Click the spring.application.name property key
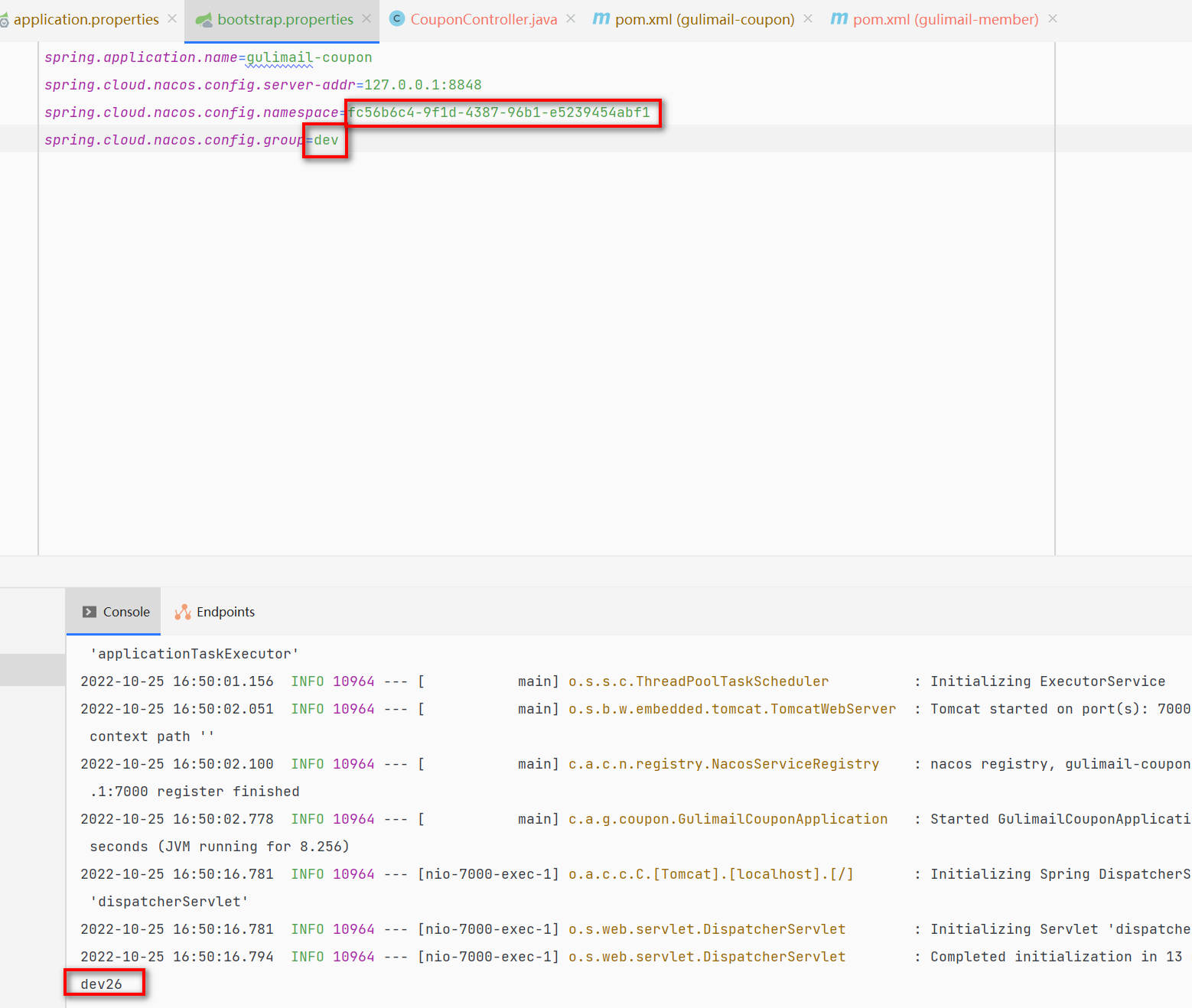Viewport: 1192px width, 1008px height. point(141,57)
